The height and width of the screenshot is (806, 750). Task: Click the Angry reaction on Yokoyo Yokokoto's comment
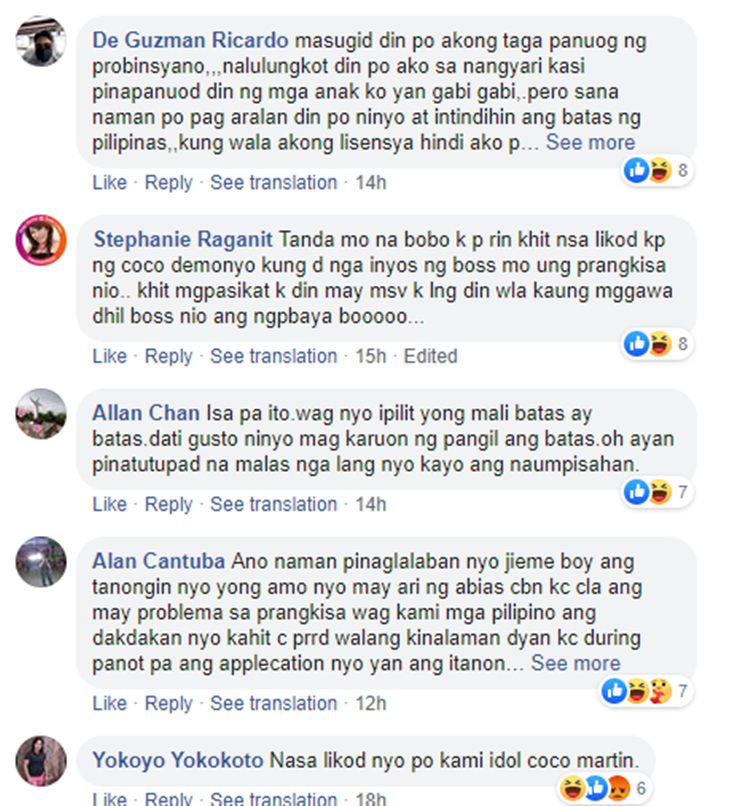[618, 787]
